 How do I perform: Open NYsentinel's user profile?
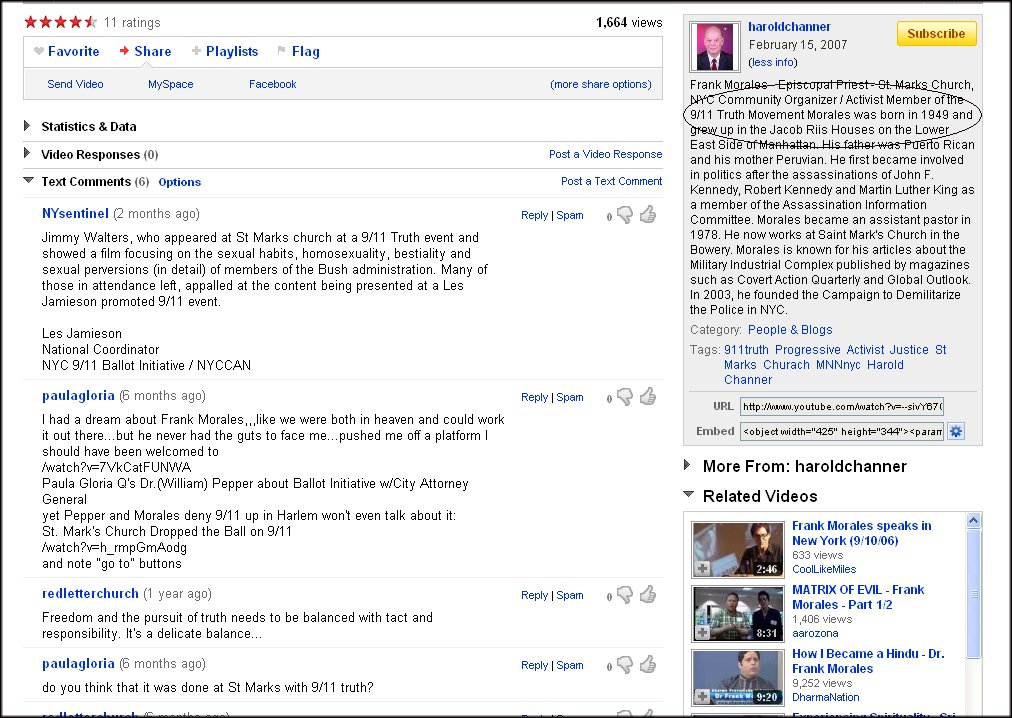[x=75, y=213]
